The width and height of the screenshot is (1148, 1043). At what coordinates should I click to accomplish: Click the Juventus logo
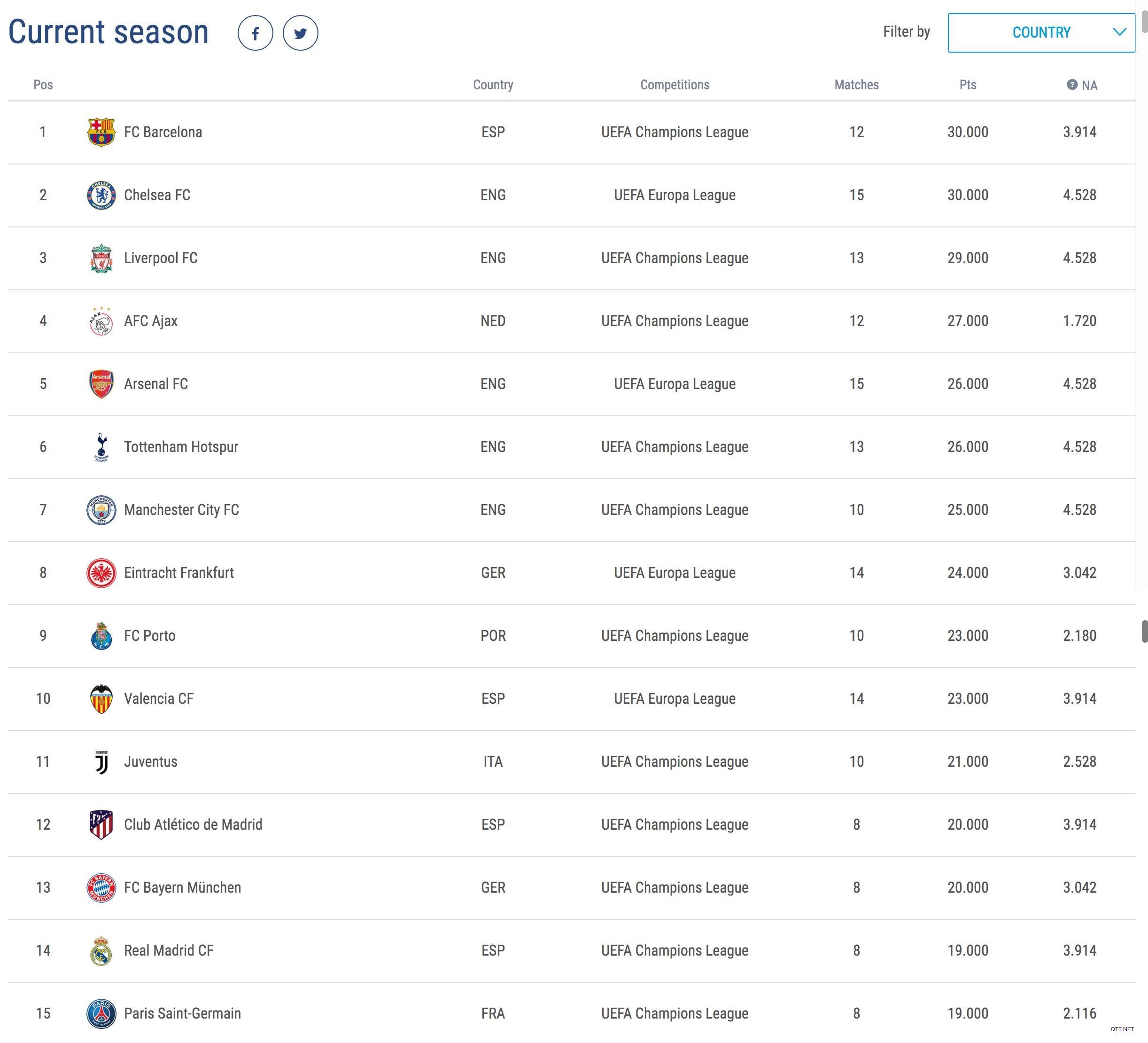tap(101, 762)
